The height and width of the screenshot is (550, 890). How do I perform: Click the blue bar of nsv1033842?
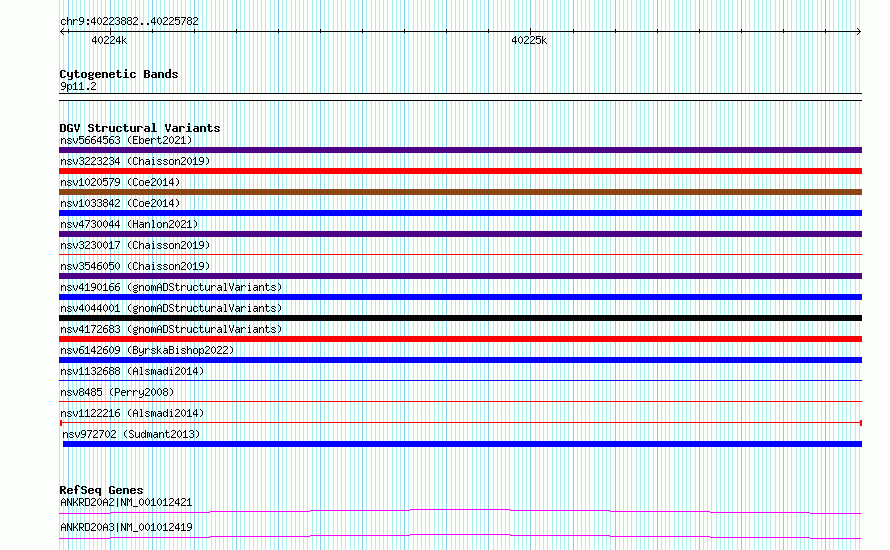[460, 213]
